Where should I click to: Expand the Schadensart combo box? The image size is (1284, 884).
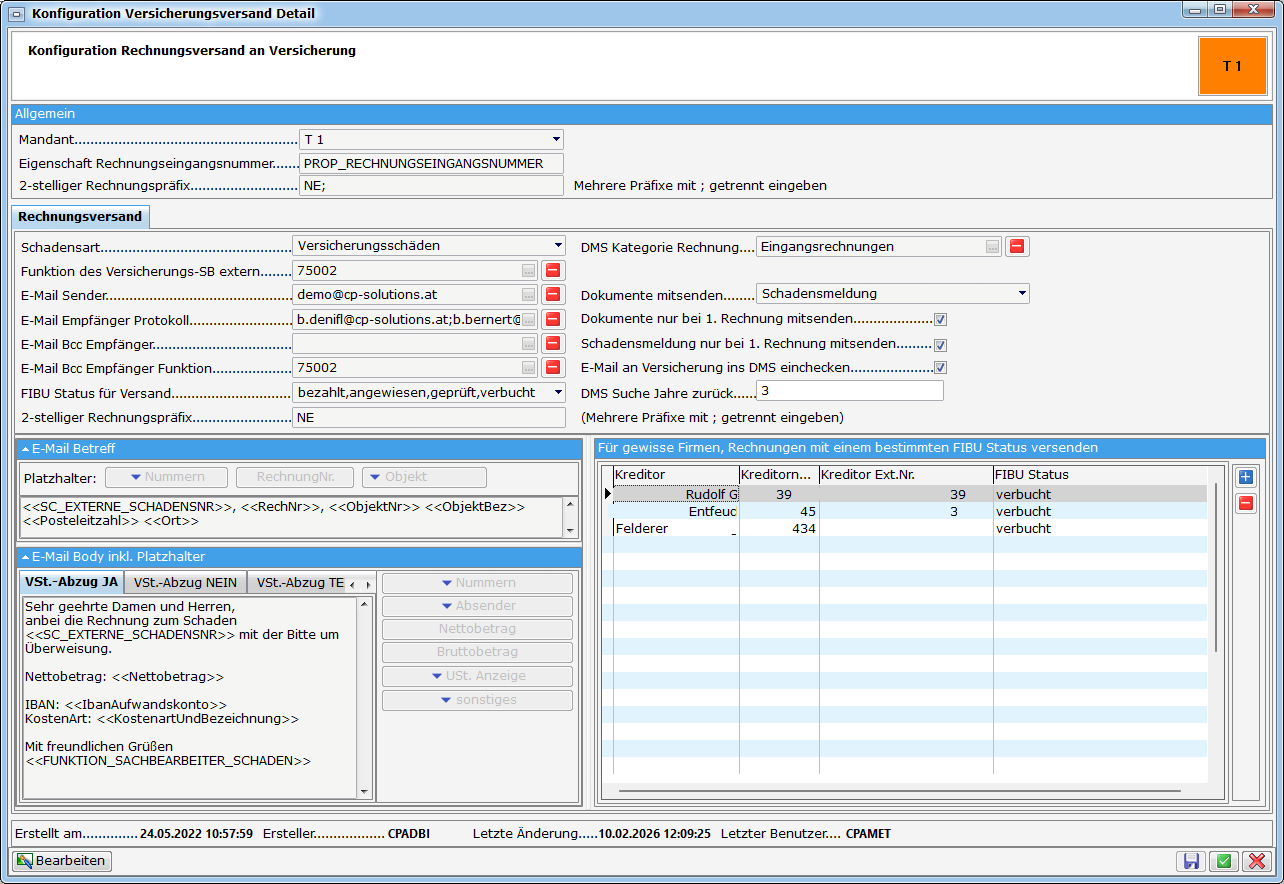(557, 246)
